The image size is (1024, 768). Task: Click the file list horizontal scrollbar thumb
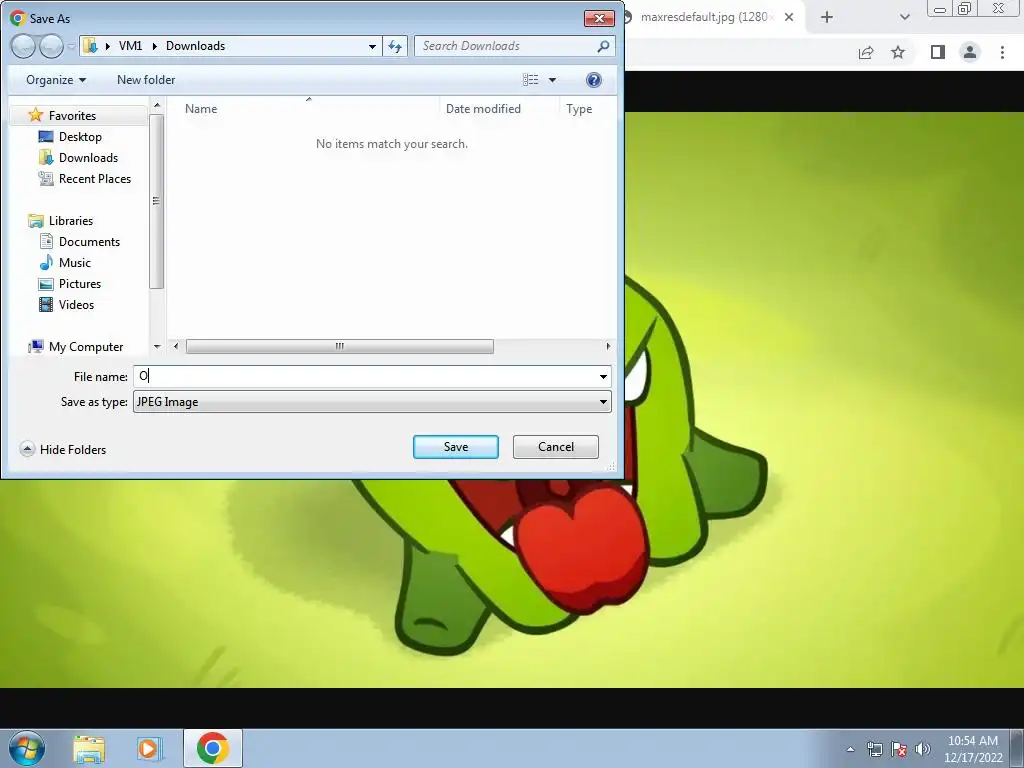tap(340, 346)
